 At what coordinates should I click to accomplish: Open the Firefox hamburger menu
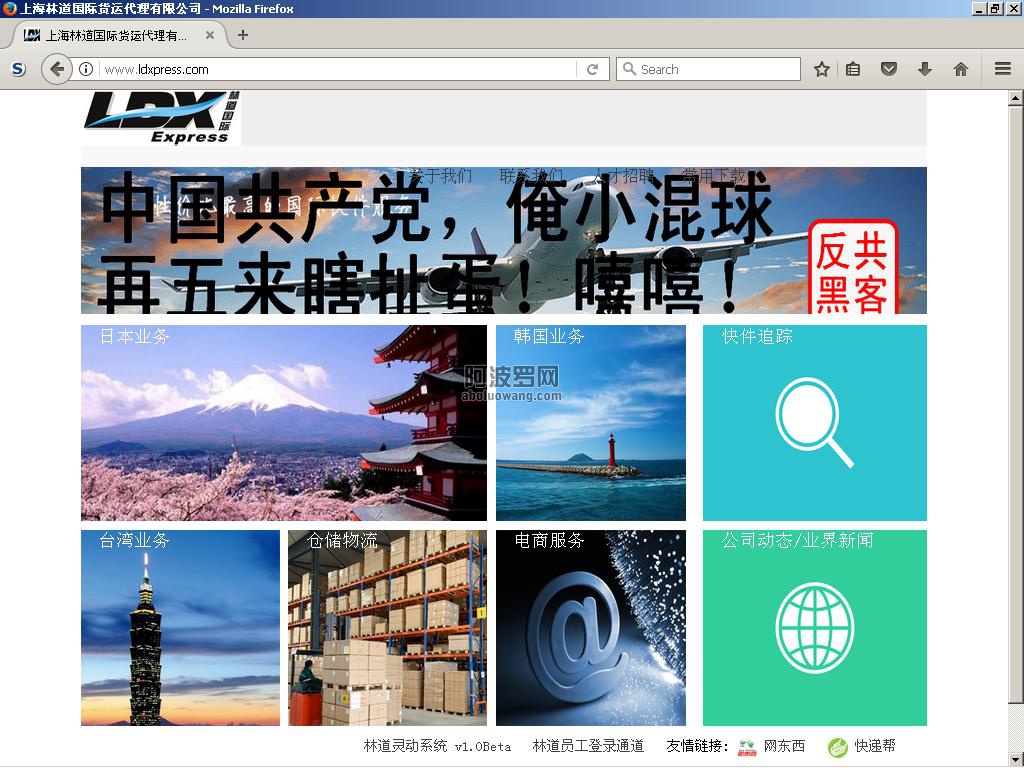(1002, 69)
